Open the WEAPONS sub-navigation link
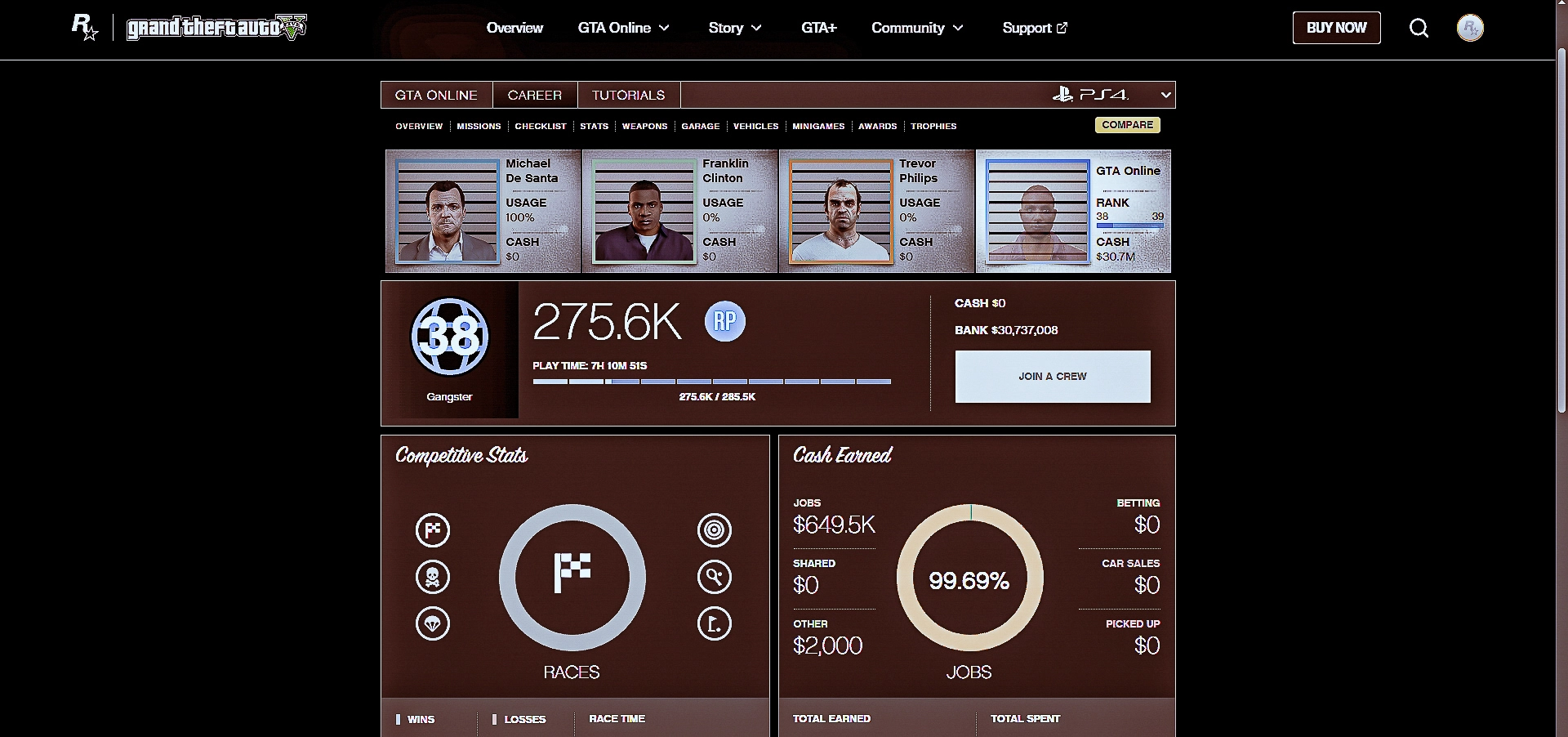The height and width of the screenshot is (737, 1568). click(x=645, y=126)
